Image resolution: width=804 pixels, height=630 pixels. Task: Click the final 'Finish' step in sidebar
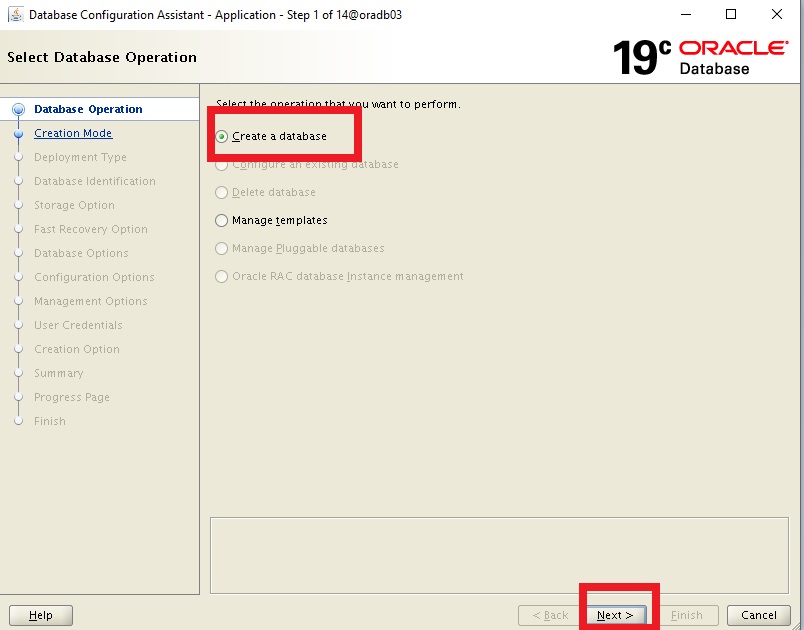(x=50, y=421)
